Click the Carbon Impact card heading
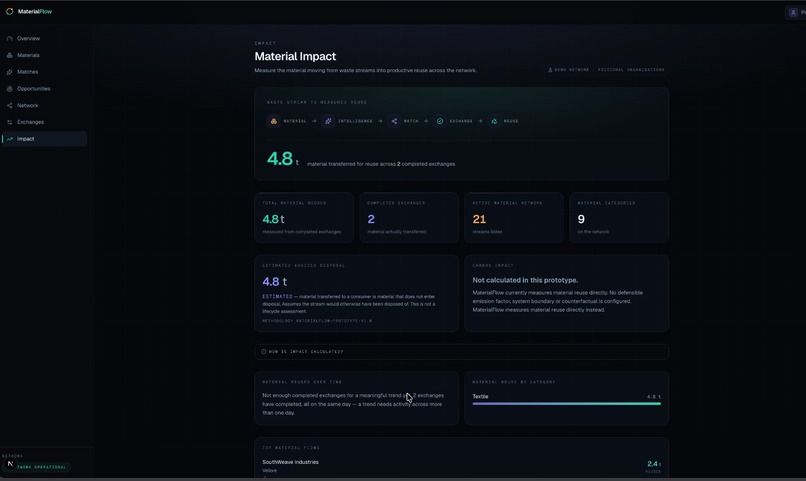Viewport: 806px width, 481px height. point(492,266)
